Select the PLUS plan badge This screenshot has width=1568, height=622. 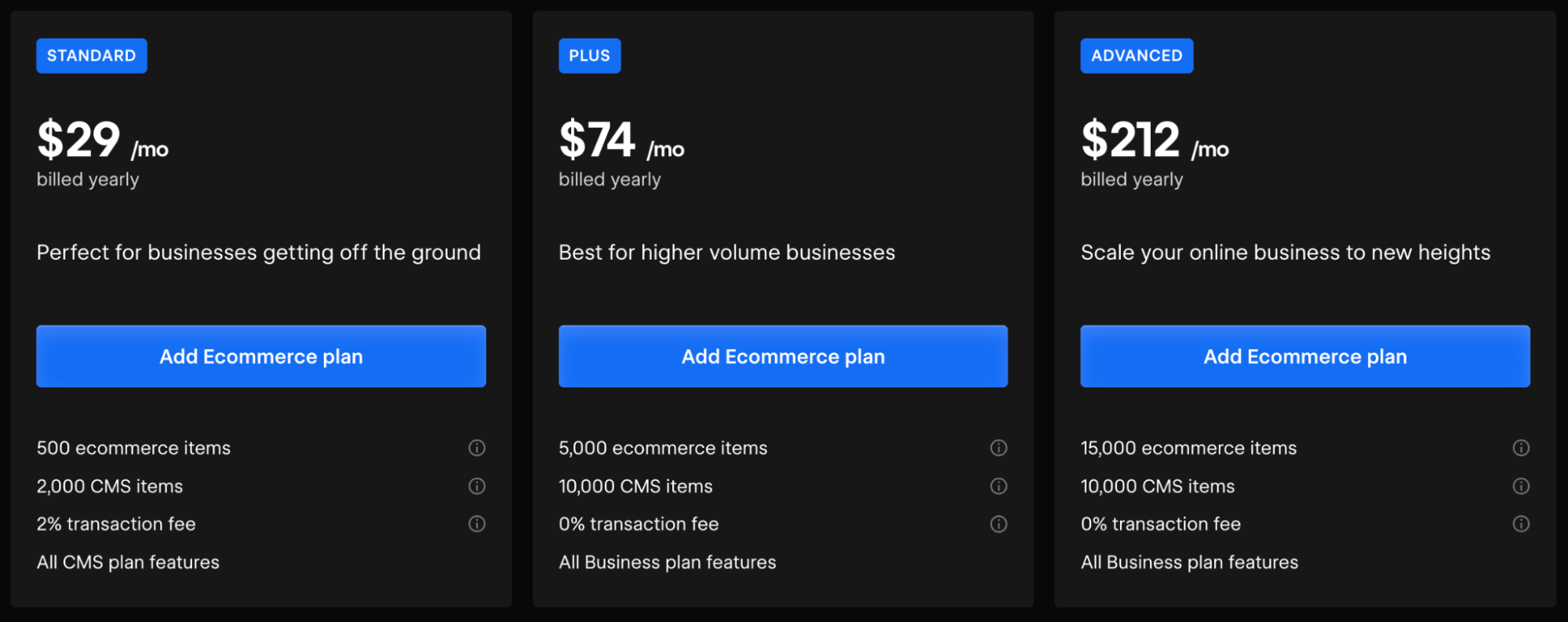(590, 55)
